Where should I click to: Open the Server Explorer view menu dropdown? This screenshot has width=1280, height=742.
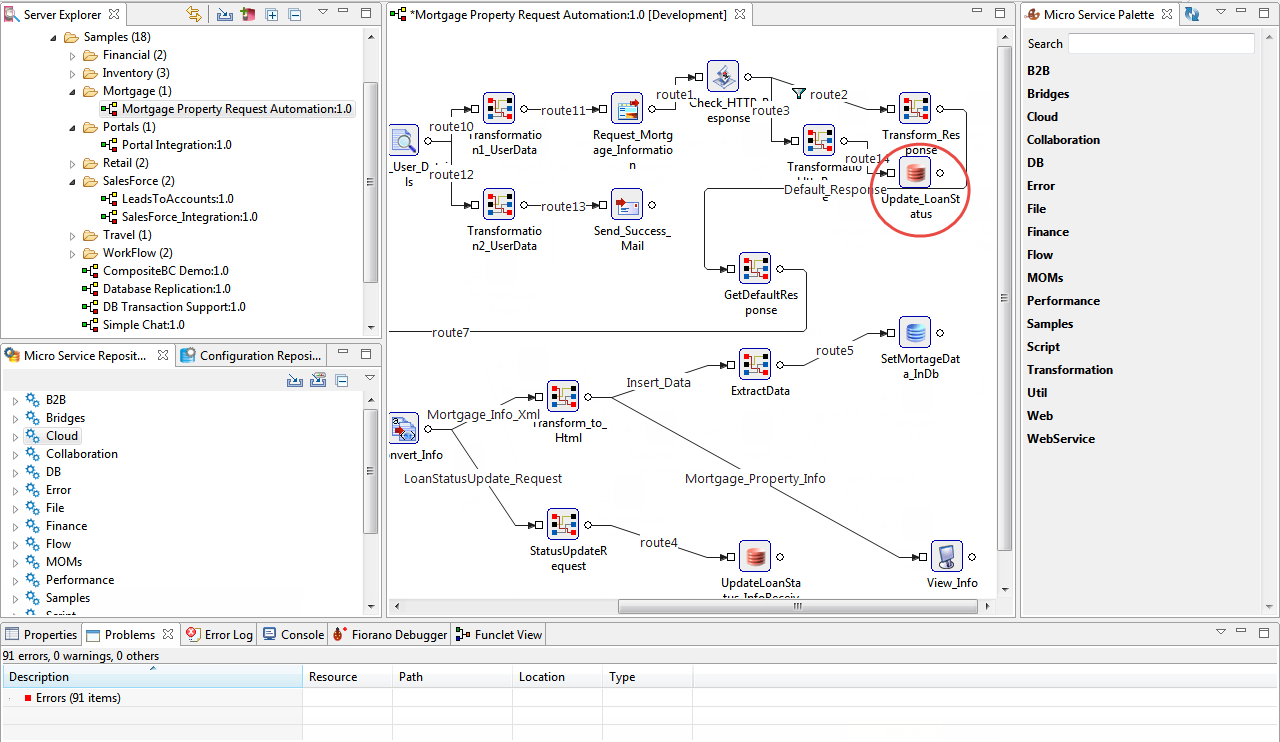pos(323,14)
